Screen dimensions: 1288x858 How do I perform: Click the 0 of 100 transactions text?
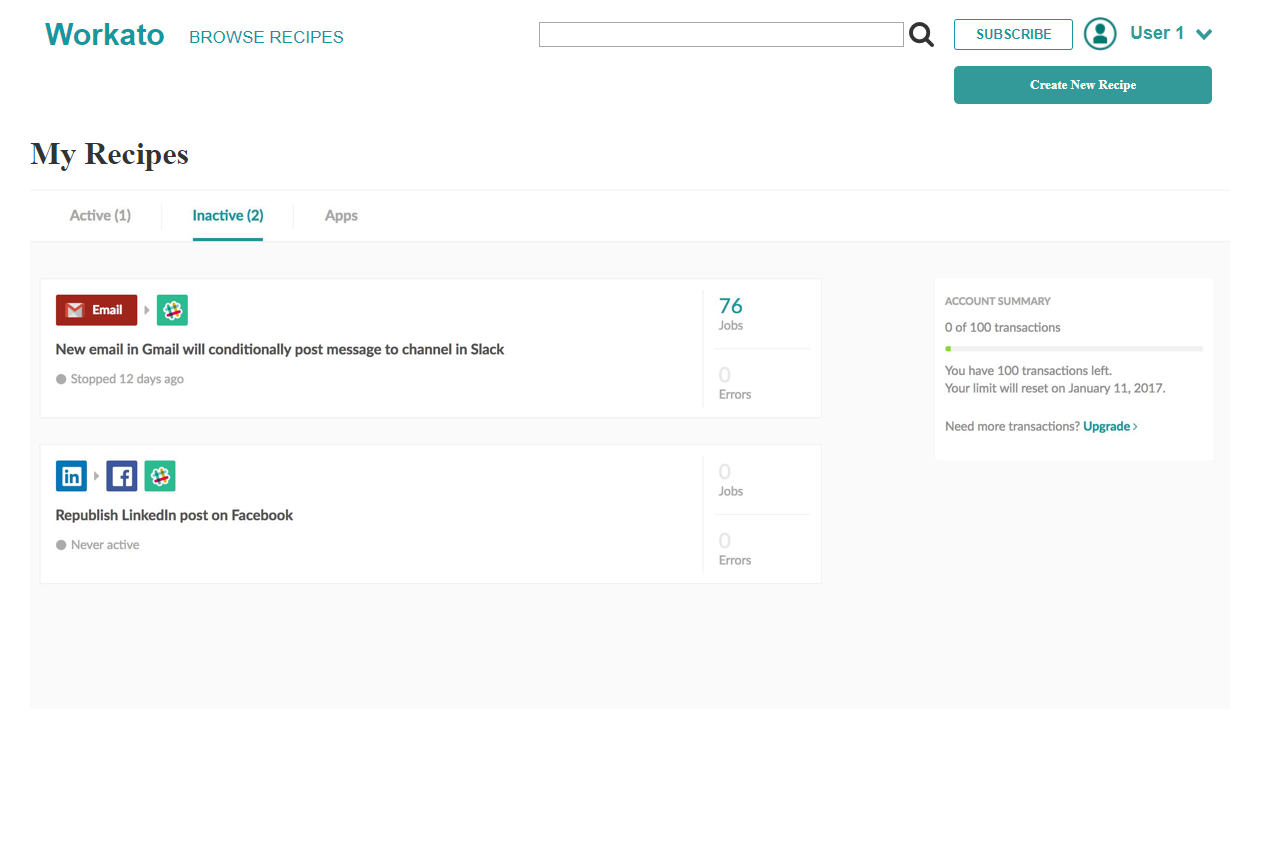pyautogui.click(x=1003, y=328)
